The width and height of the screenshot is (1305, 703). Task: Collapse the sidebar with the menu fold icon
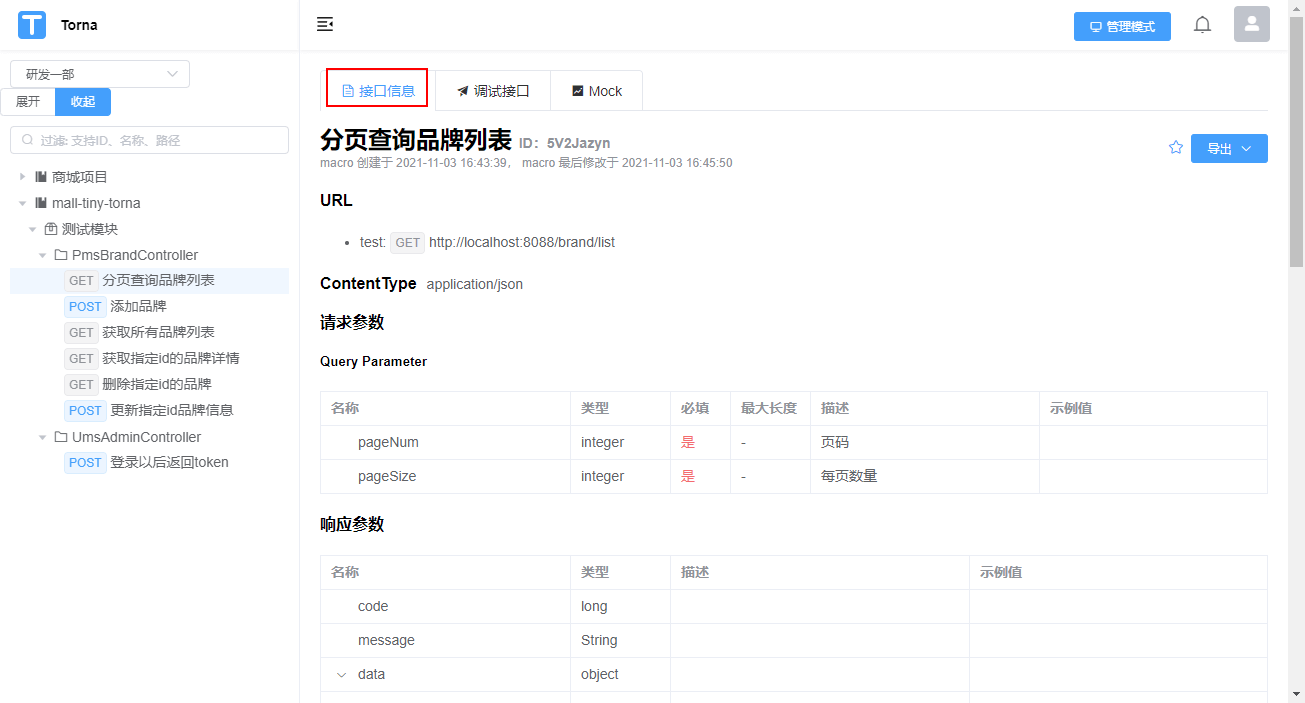(x=325, y=24)
